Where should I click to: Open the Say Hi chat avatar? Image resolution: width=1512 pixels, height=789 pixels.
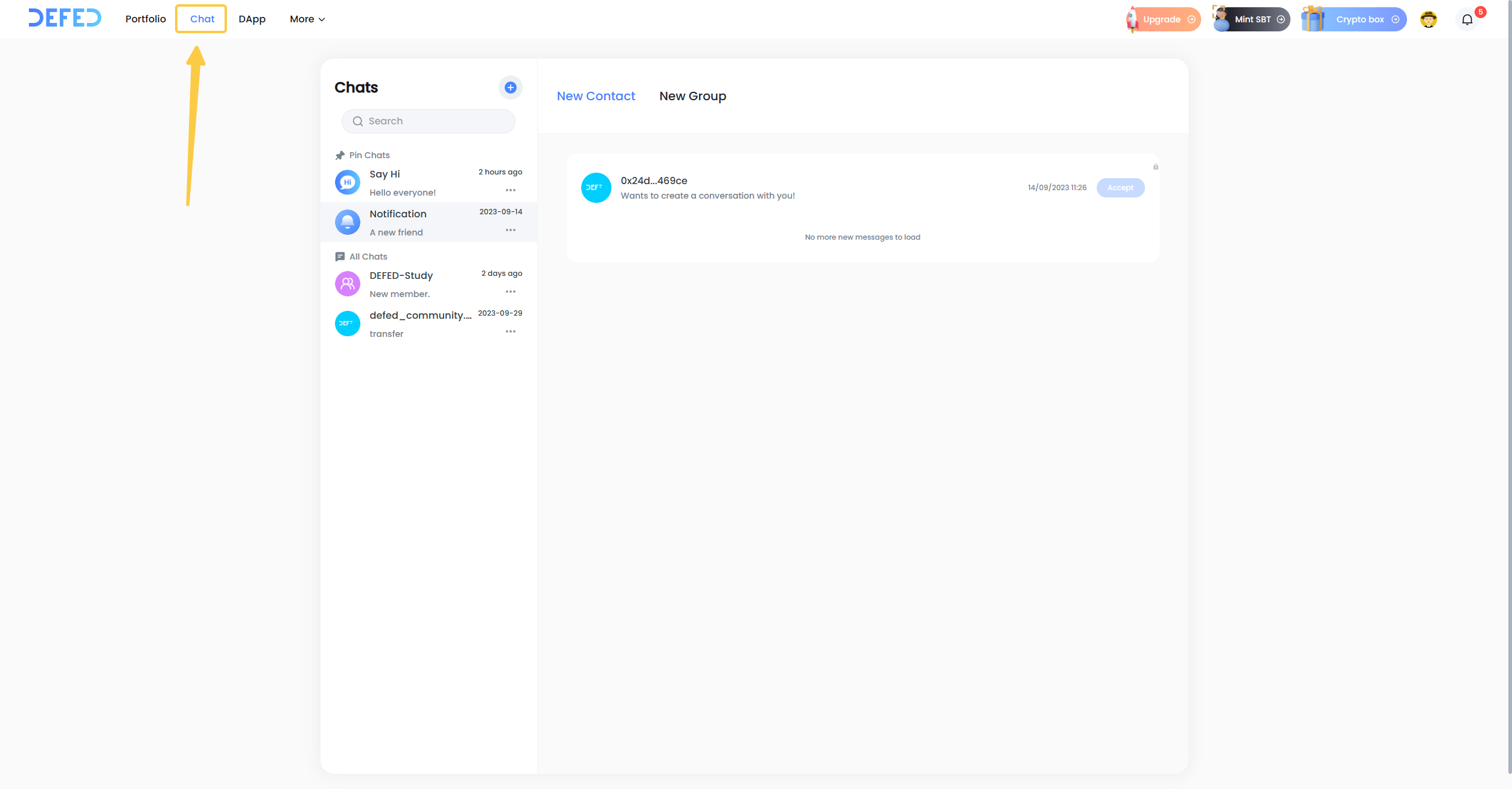click(348, 182)
